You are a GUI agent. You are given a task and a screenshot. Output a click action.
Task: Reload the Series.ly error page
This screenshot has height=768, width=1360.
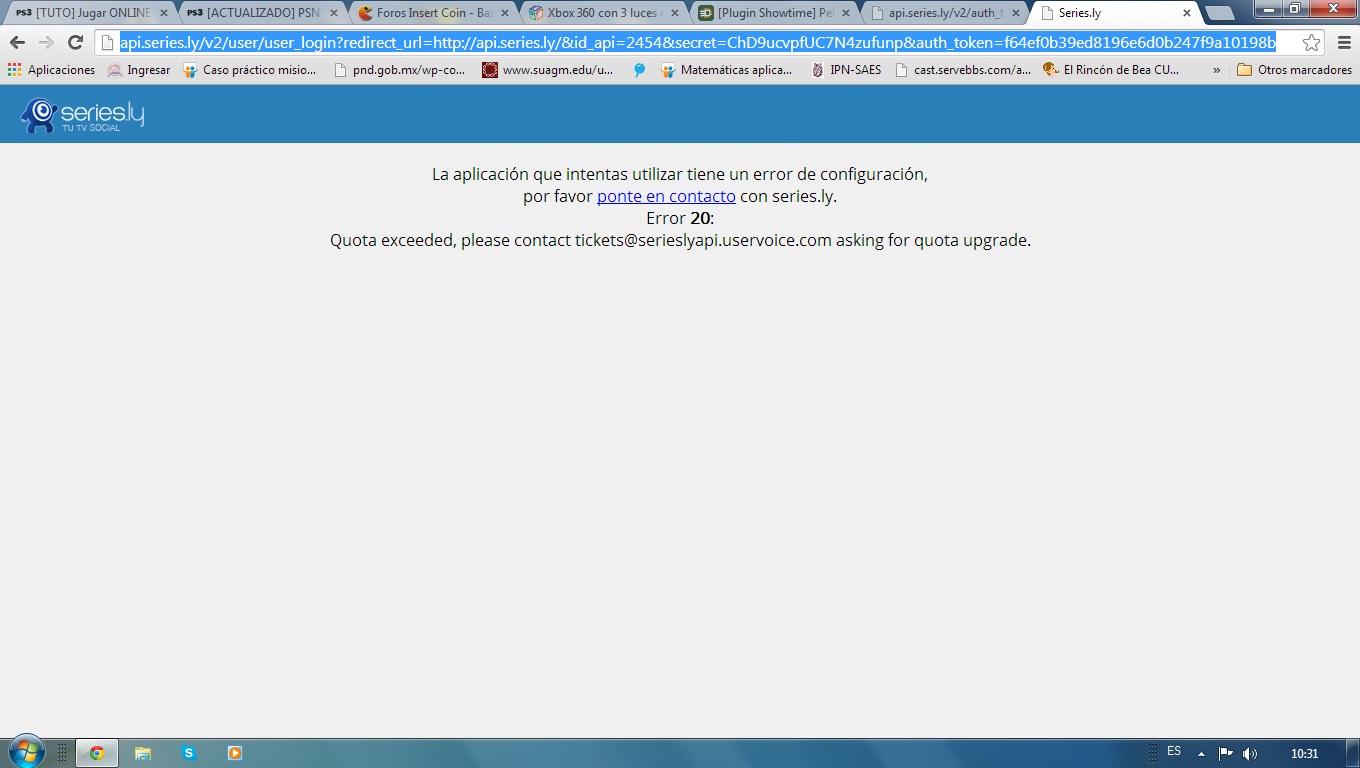[75, 42]
